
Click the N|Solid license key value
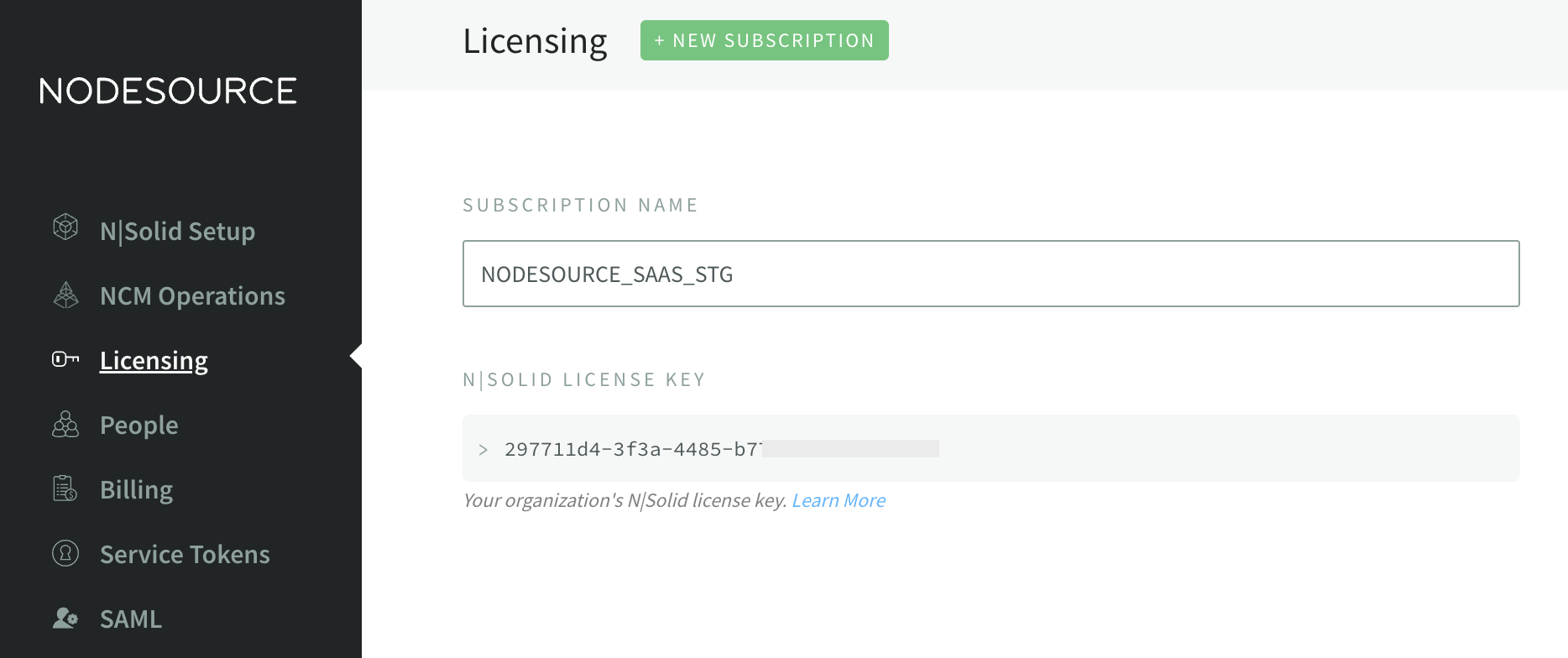(634, 450)
